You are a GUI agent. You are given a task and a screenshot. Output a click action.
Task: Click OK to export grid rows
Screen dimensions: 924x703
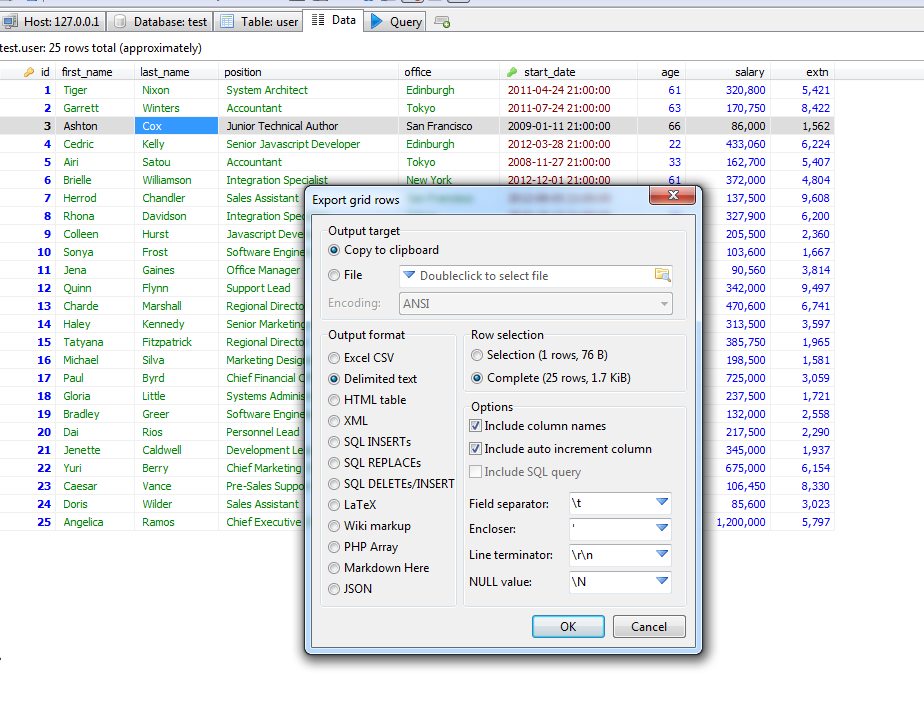click(568, 626)
